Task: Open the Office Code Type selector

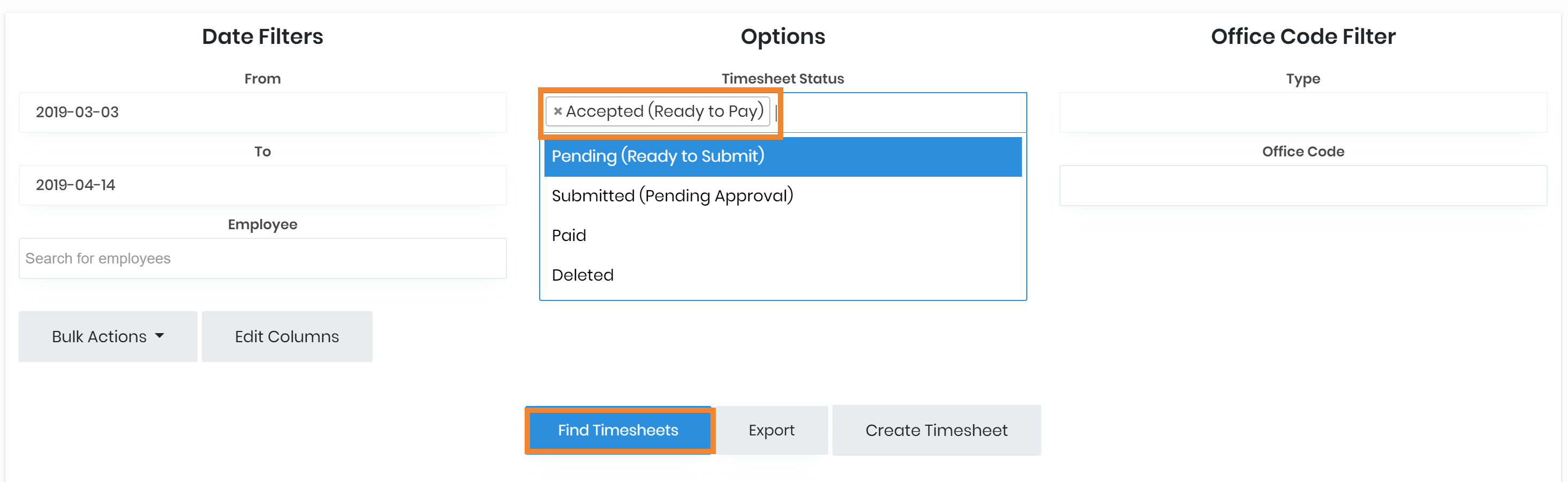Action: [x=1302, y=112]
